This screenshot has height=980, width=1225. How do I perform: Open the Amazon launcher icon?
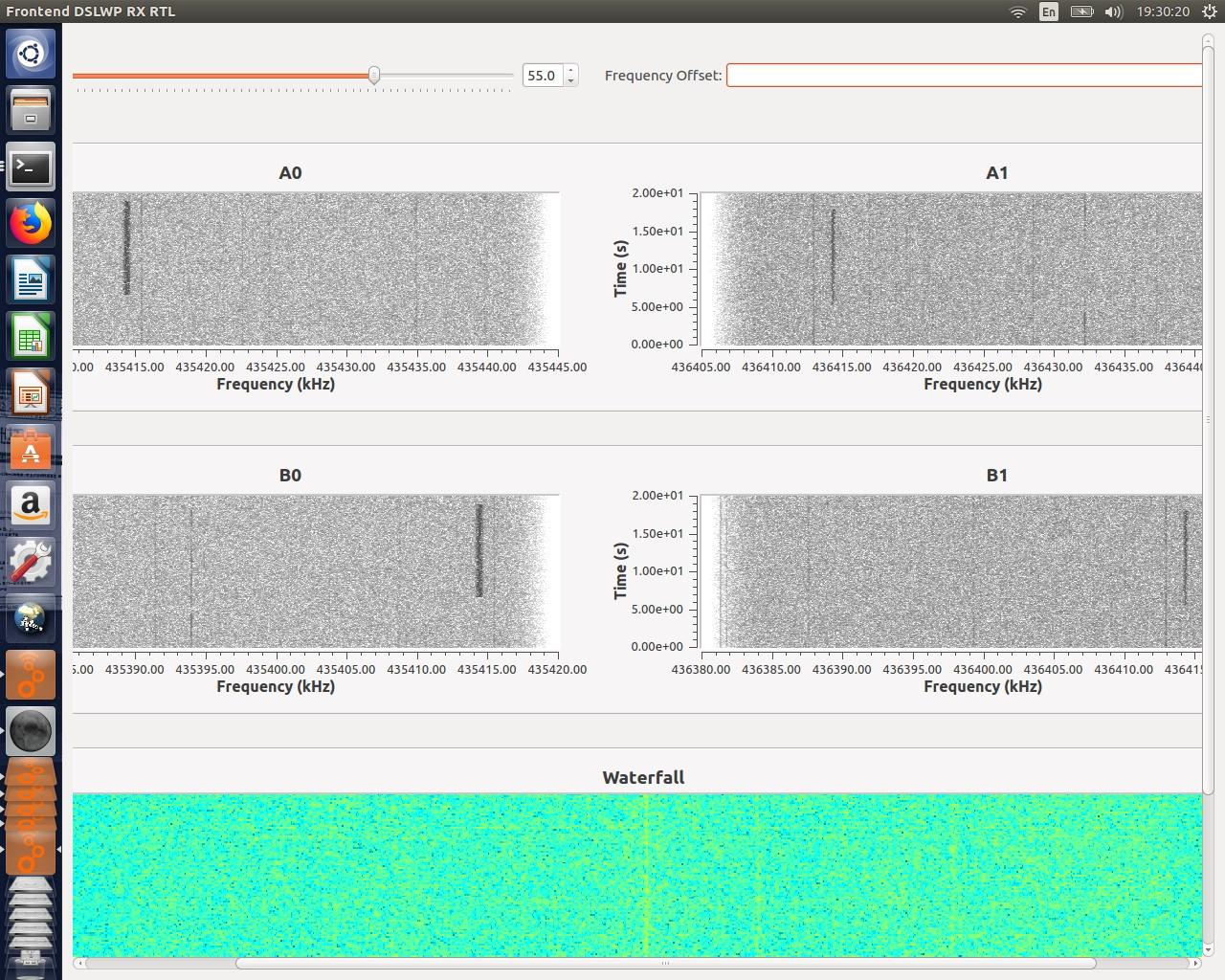(31, 506)
